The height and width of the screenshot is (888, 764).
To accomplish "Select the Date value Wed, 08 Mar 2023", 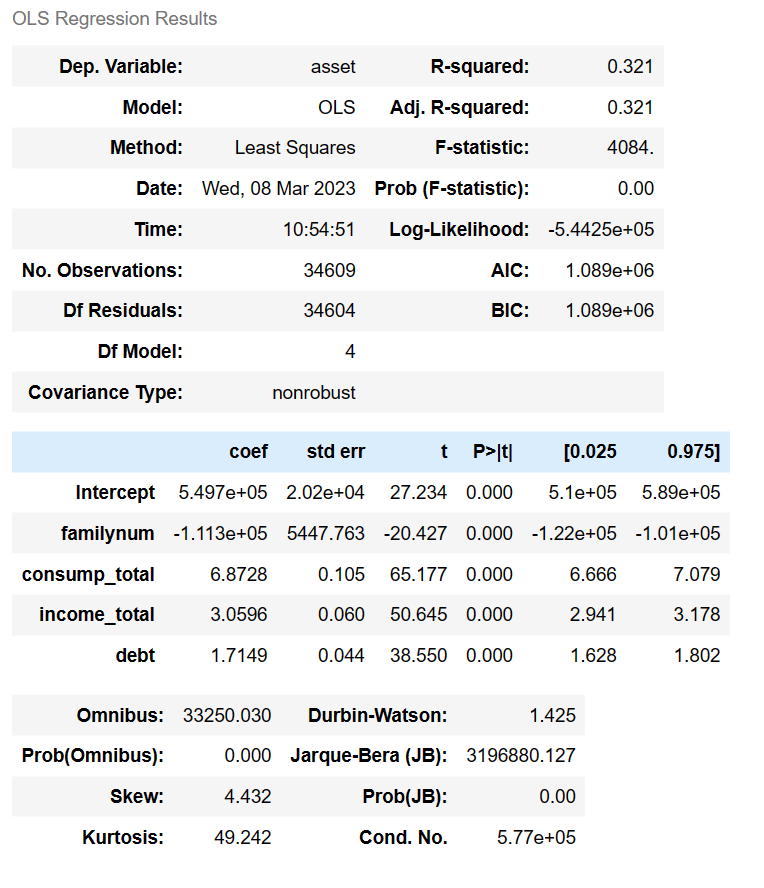I will click(x=279, y=189).
